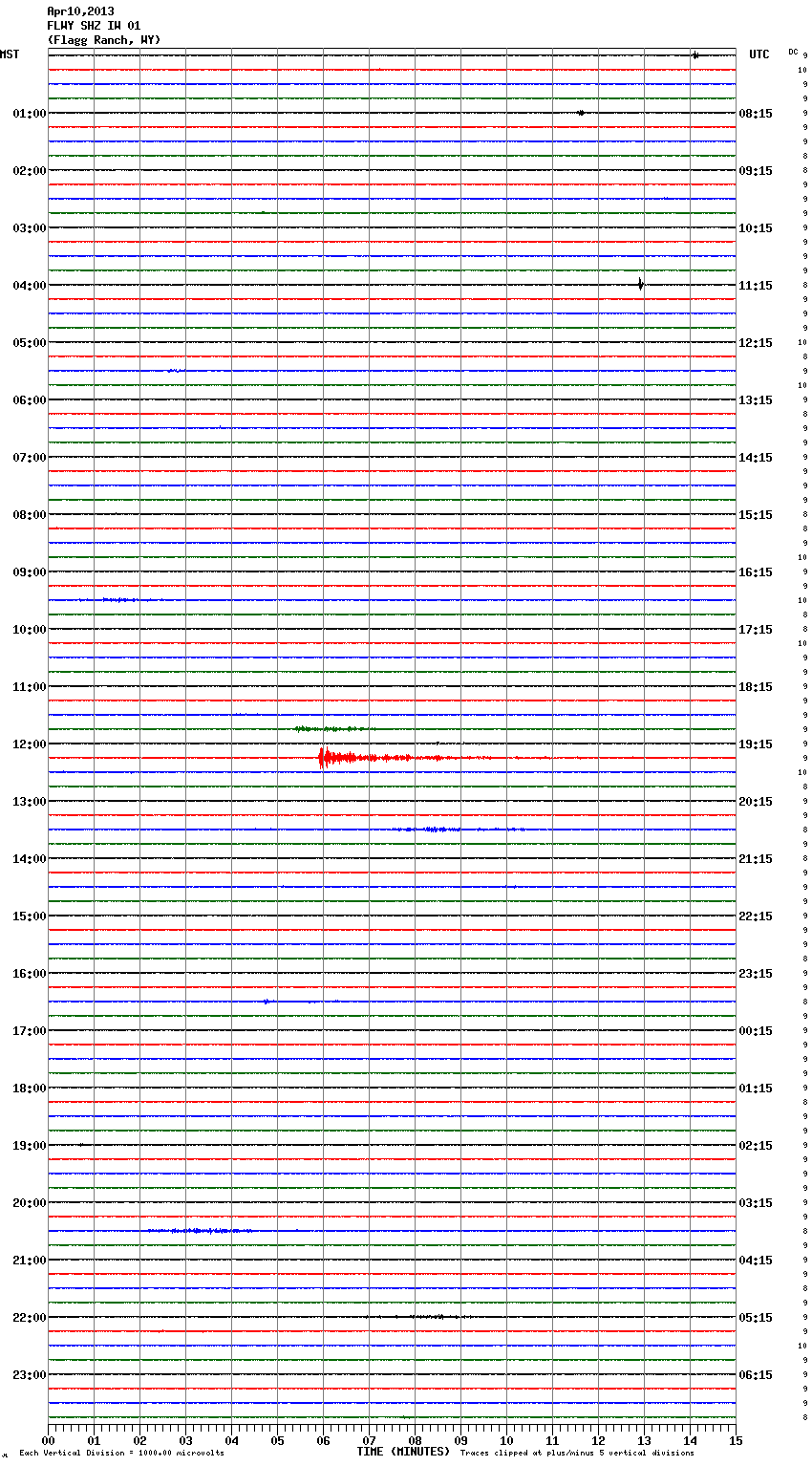
Task: Click the 'DC' column header
Action: tap(793, 51)
